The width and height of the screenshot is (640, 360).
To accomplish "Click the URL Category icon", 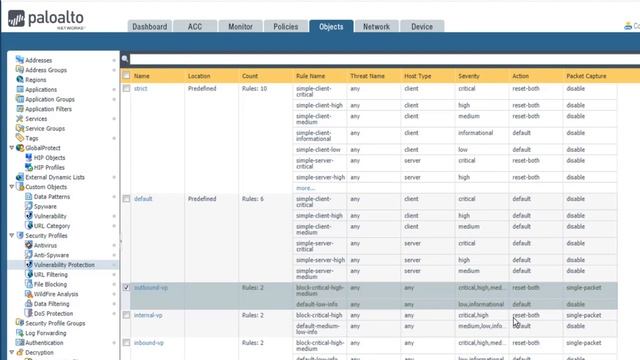I will click(29, 225).
